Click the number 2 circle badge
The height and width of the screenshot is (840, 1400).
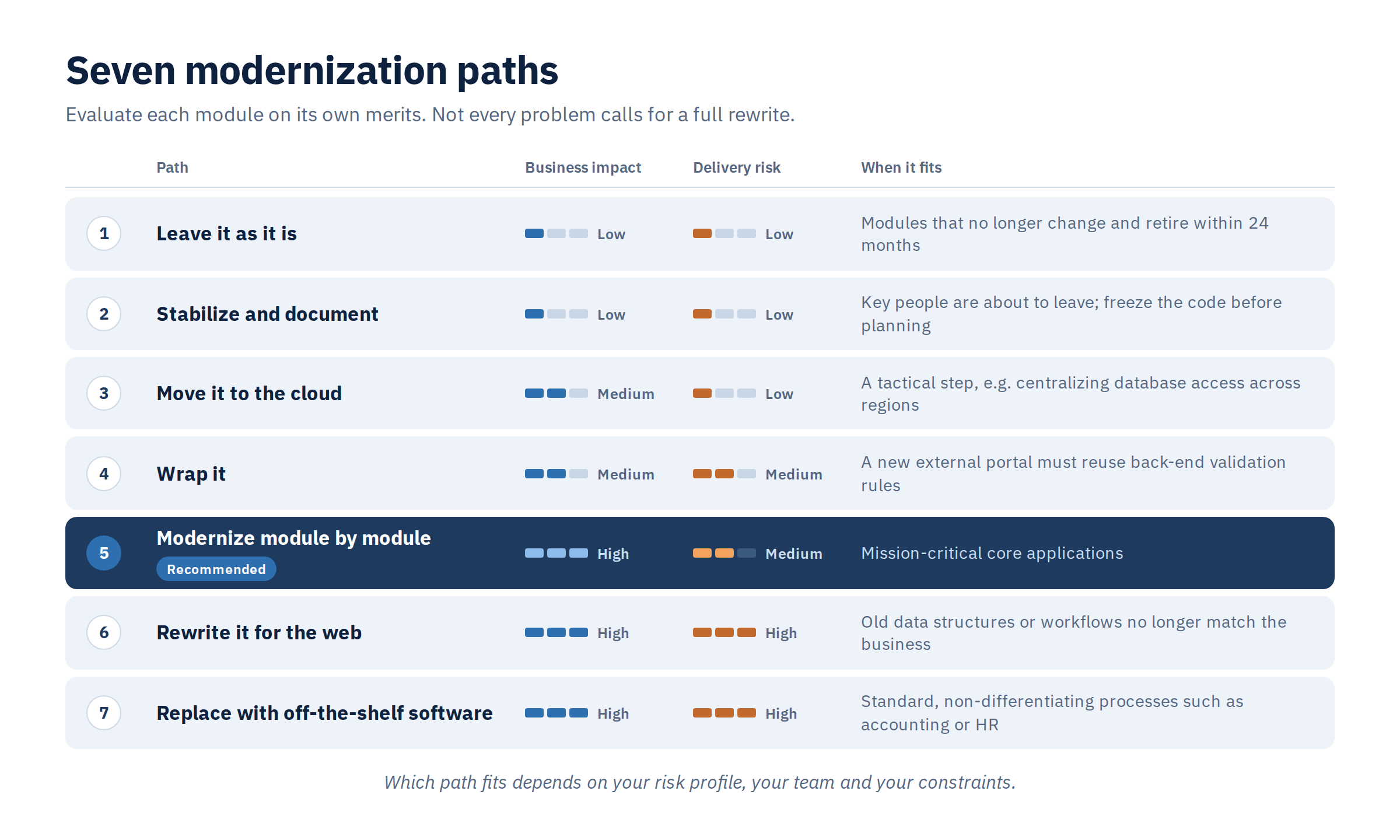104,314
